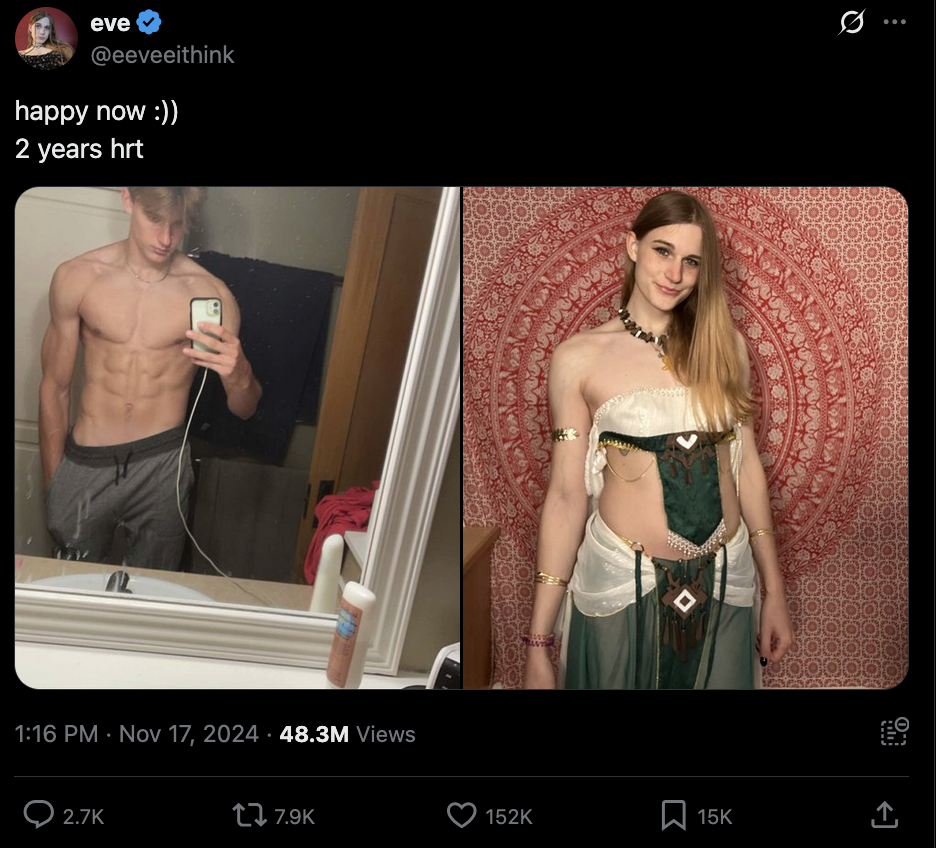Click the share upload icon

tap(884, 815)
